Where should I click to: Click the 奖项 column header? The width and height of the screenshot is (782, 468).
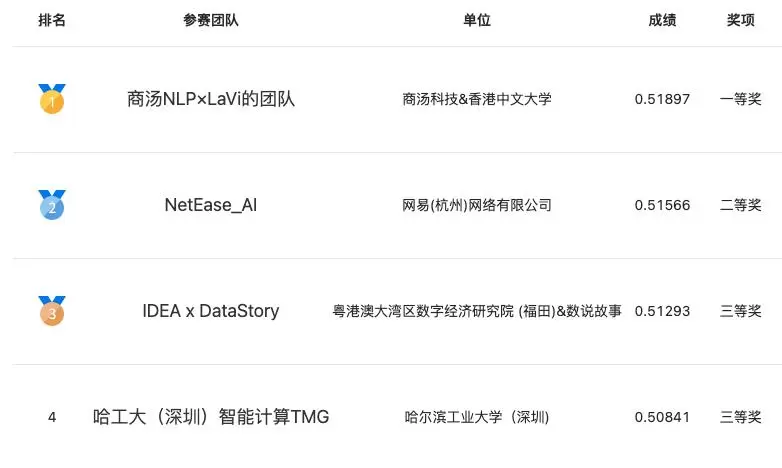[741, 21]
